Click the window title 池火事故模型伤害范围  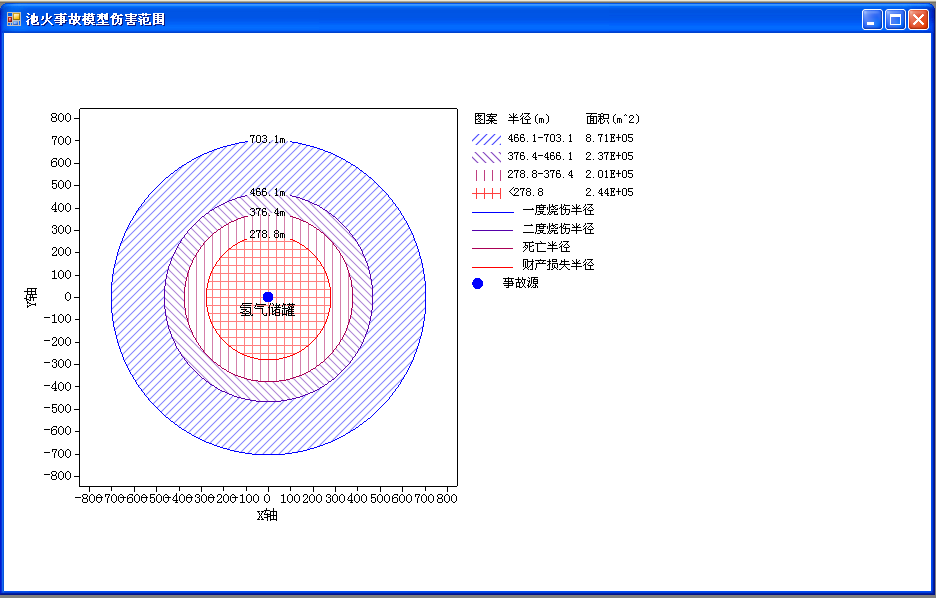coord(95,19)
